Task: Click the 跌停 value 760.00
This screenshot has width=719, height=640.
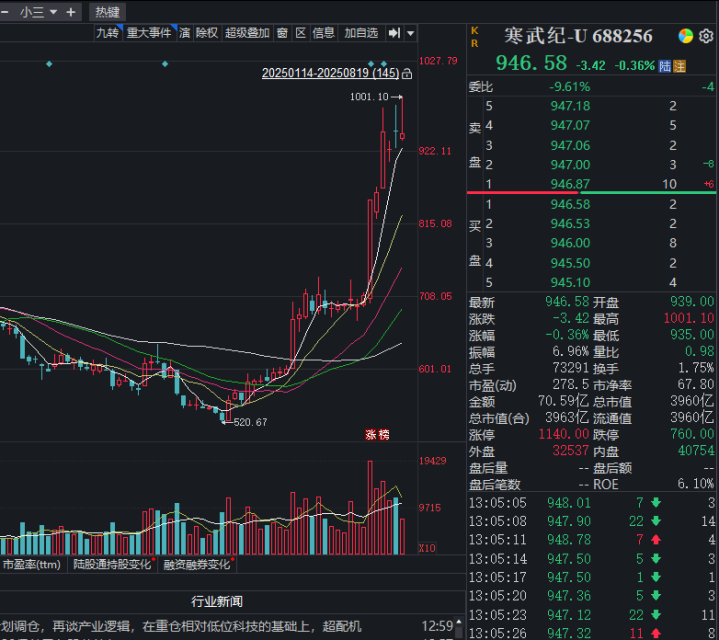Action: [x=692, y=434]
